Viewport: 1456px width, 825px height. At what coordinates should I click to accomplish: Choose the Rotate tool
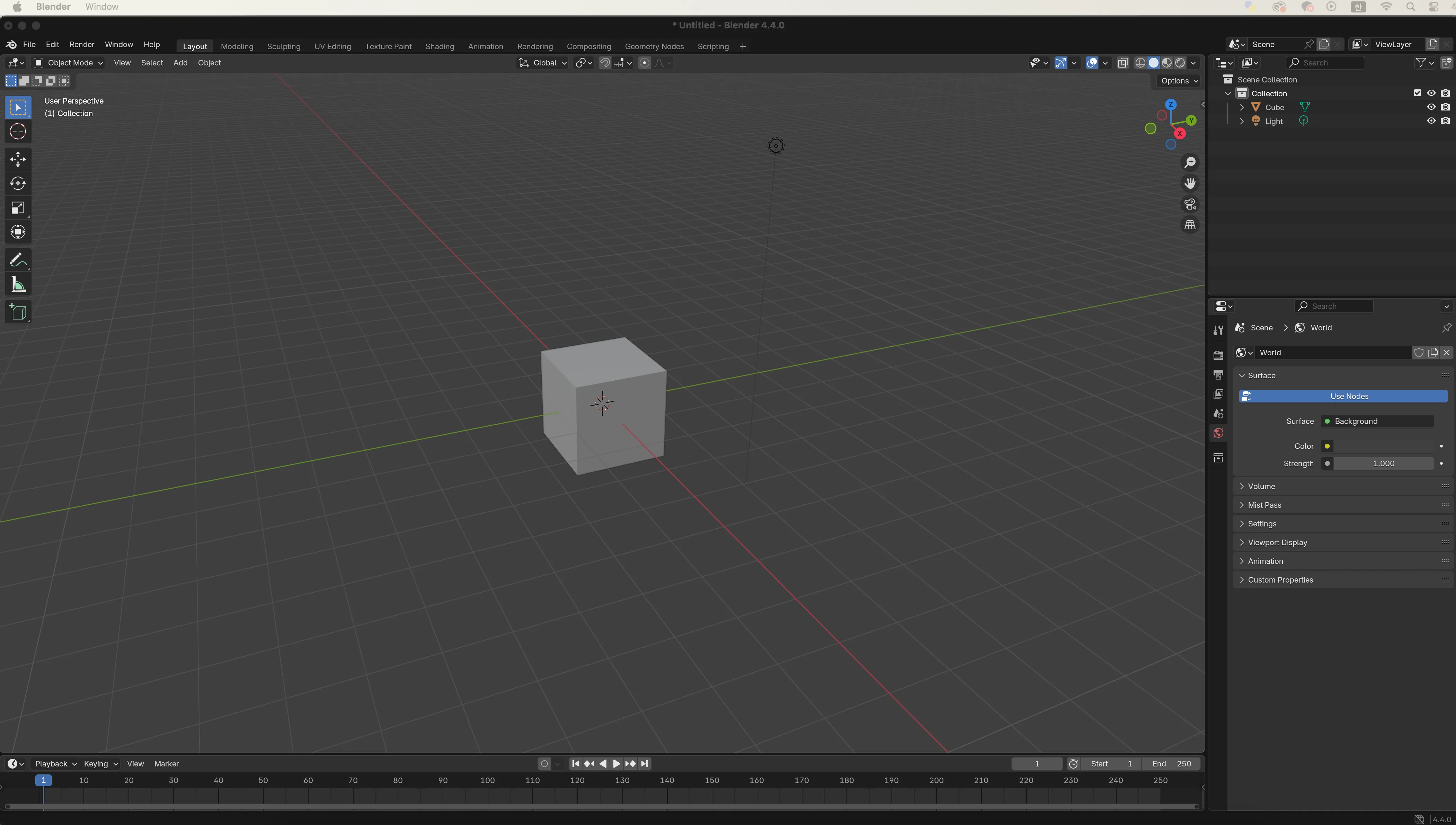[x=18, y=184]
